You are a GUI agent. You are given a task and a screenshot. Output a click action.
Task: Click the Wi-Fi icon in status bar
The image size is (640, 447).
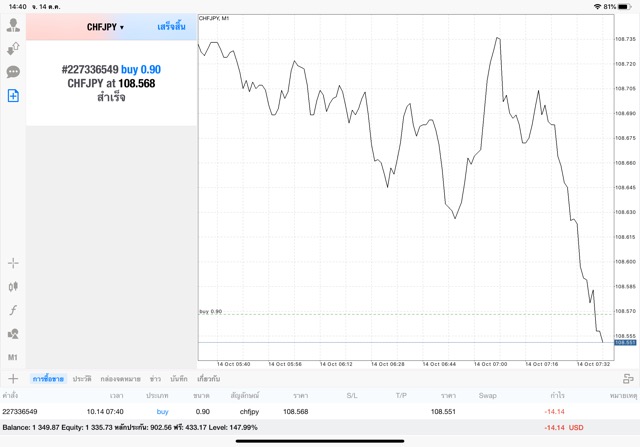[598, 7]
